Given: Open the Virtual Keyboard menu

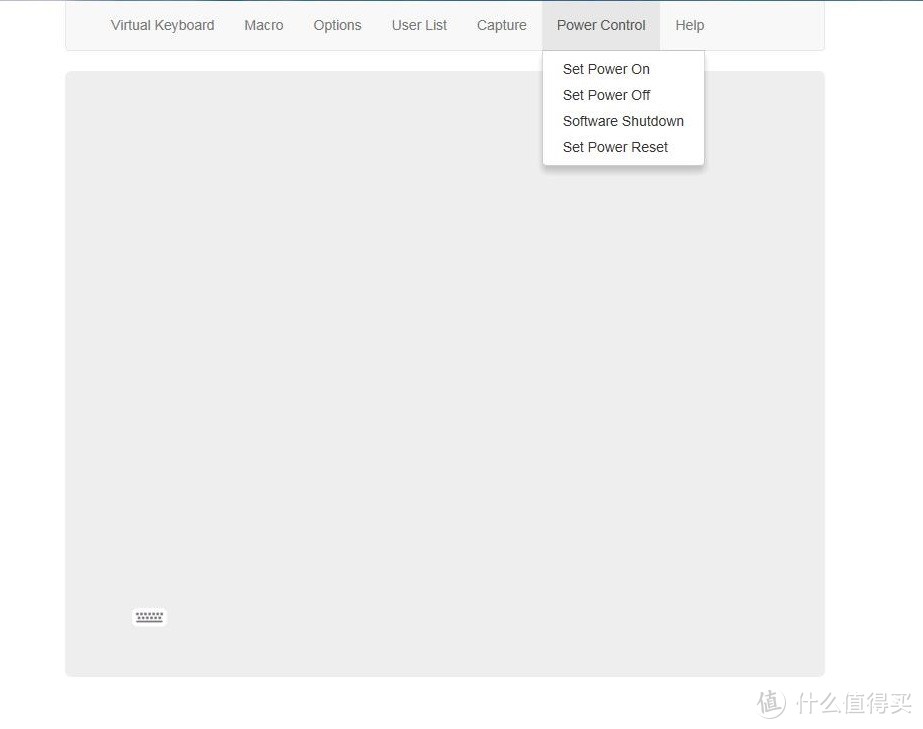Looking at the screenshot, I should tap(162, 25).
